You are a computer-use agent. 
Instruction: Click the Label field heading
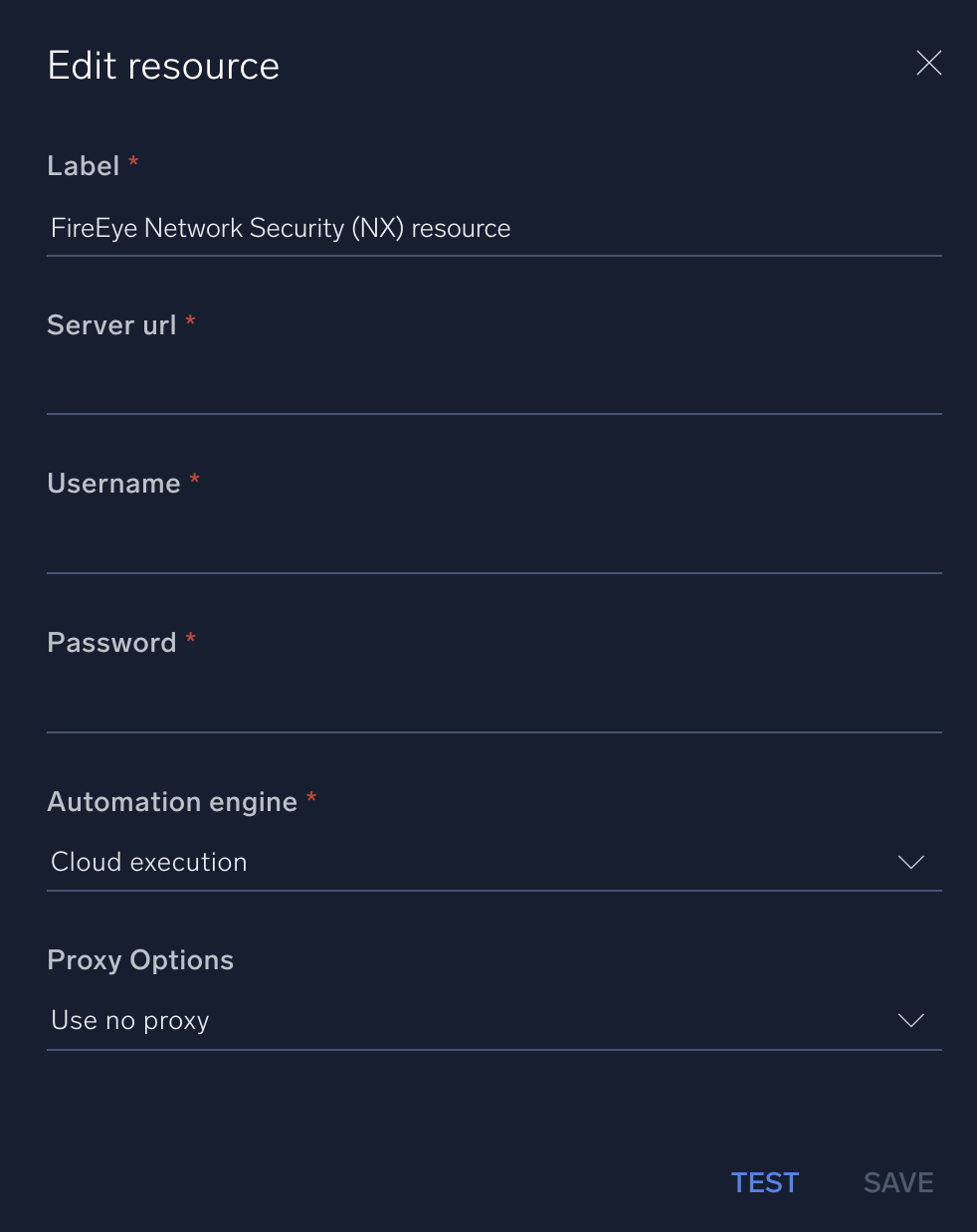pos(84,165)
